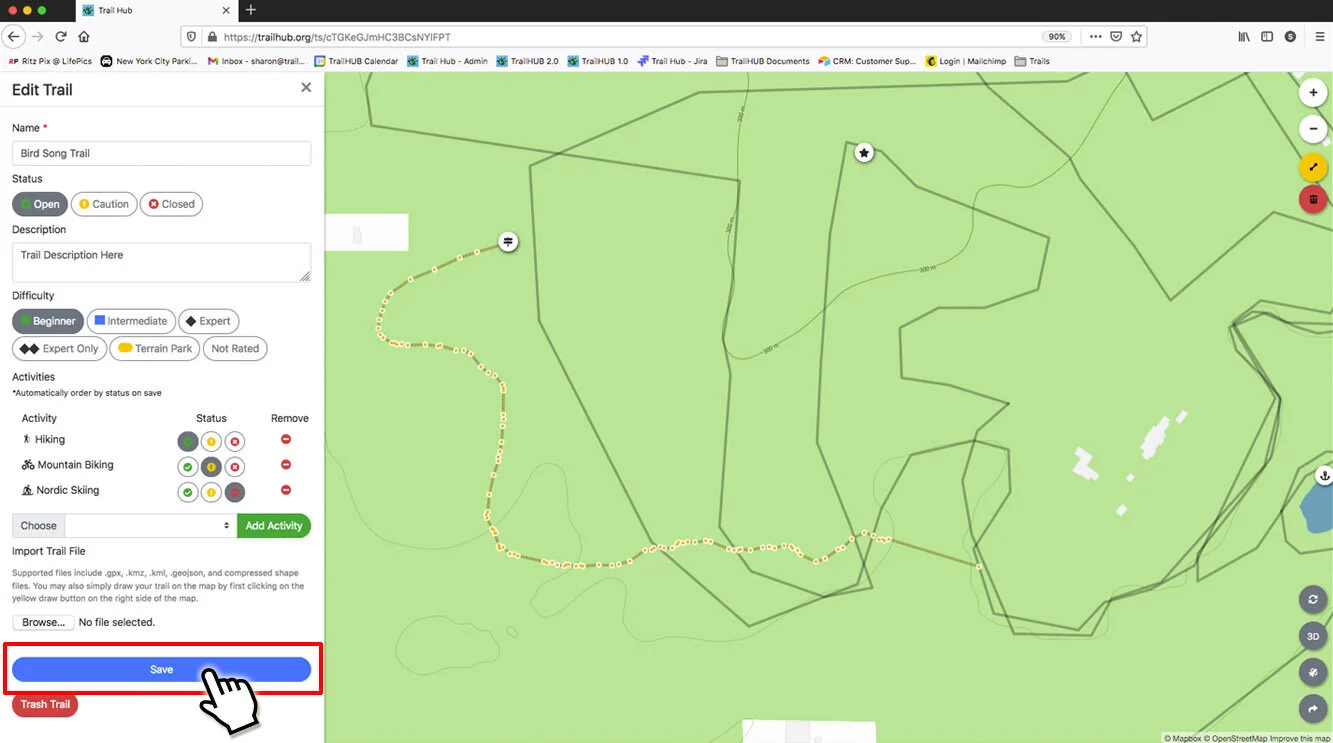Select Expert Only difficulty
Viewport: 1333px width, 743px height.
pyautogui.click(x=60, y=349)
